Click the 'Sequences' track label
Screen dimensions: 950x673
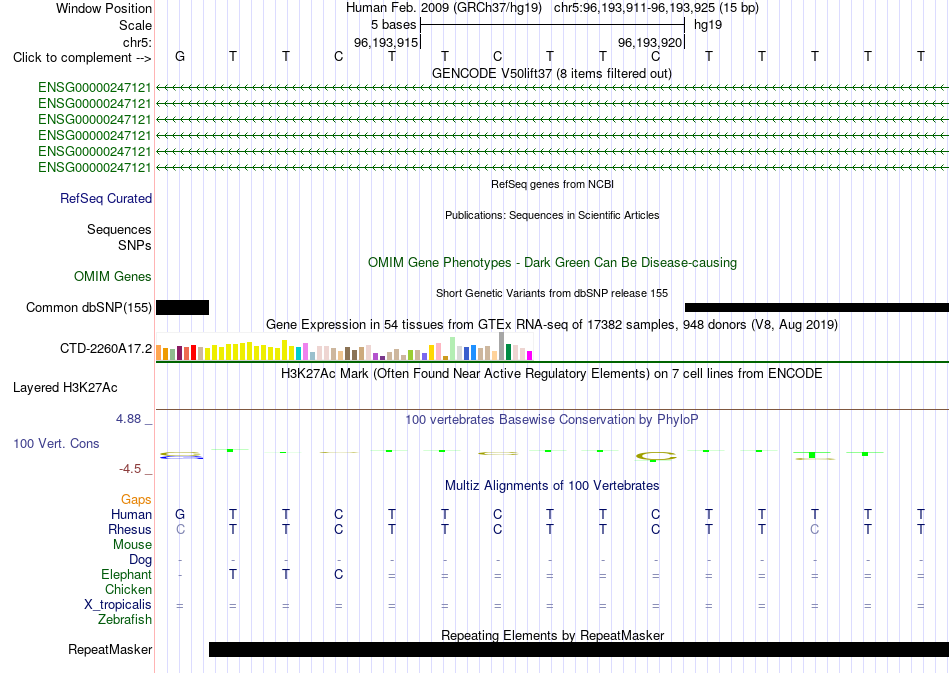click(x=119, y=230)
